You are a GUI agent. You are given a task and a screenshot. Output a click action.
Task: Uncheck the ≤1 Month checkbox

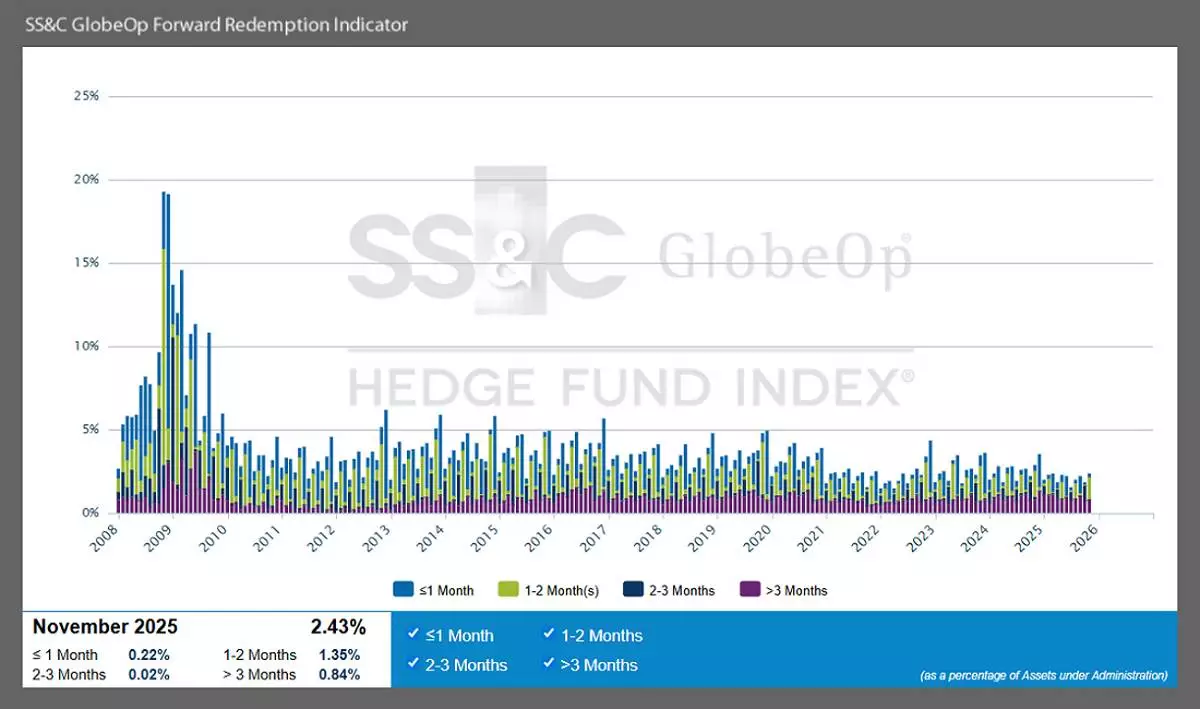point(414,635)
